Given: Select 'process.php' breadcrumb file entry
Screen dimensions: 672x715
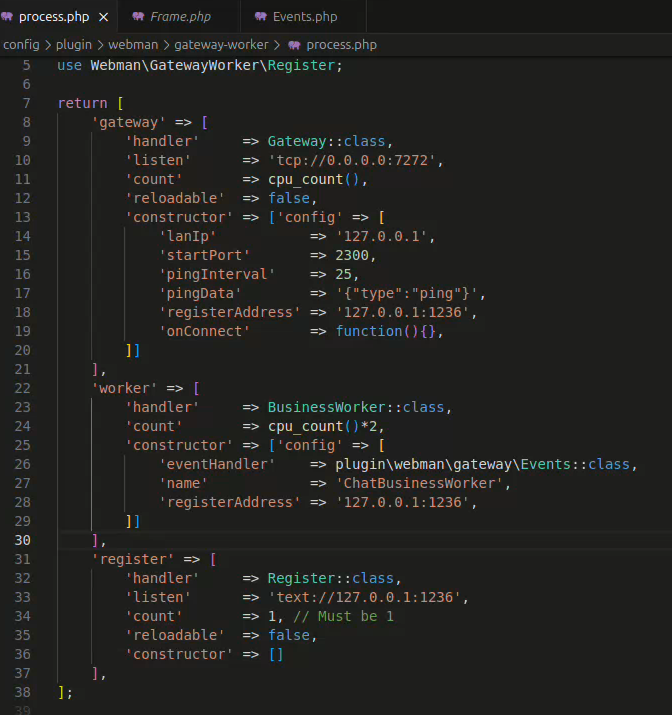Looking at the screenshot, I should click(341, 45).
